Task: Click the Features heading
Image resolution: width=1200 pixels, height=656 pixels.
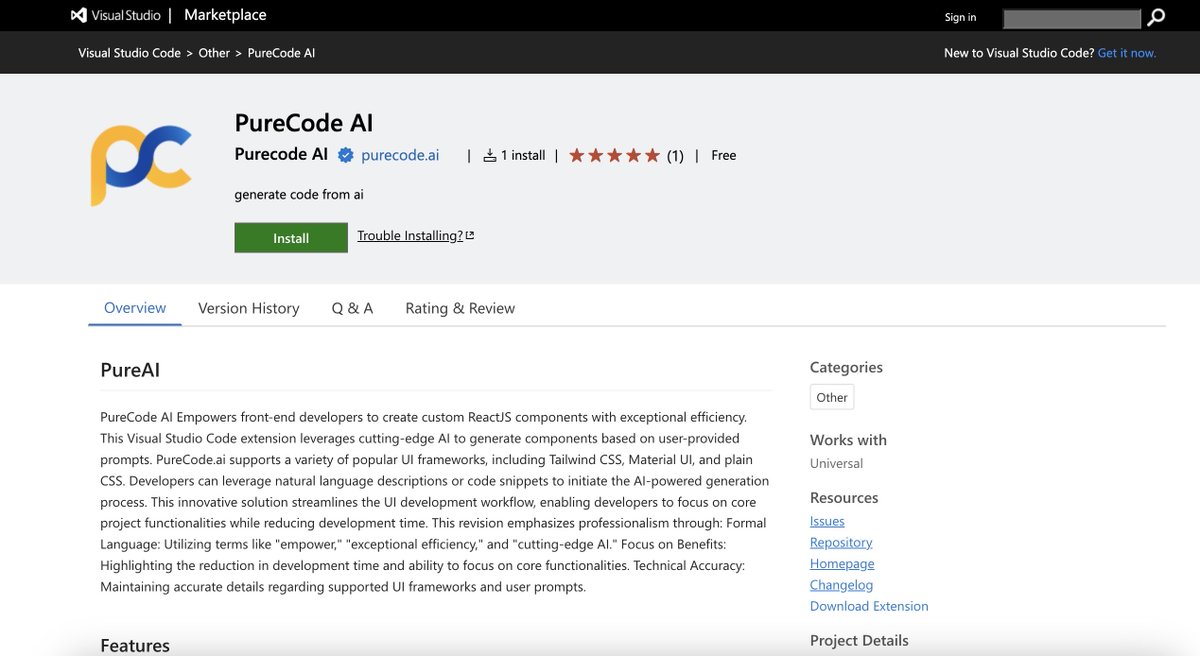Action: click(135, 645)
